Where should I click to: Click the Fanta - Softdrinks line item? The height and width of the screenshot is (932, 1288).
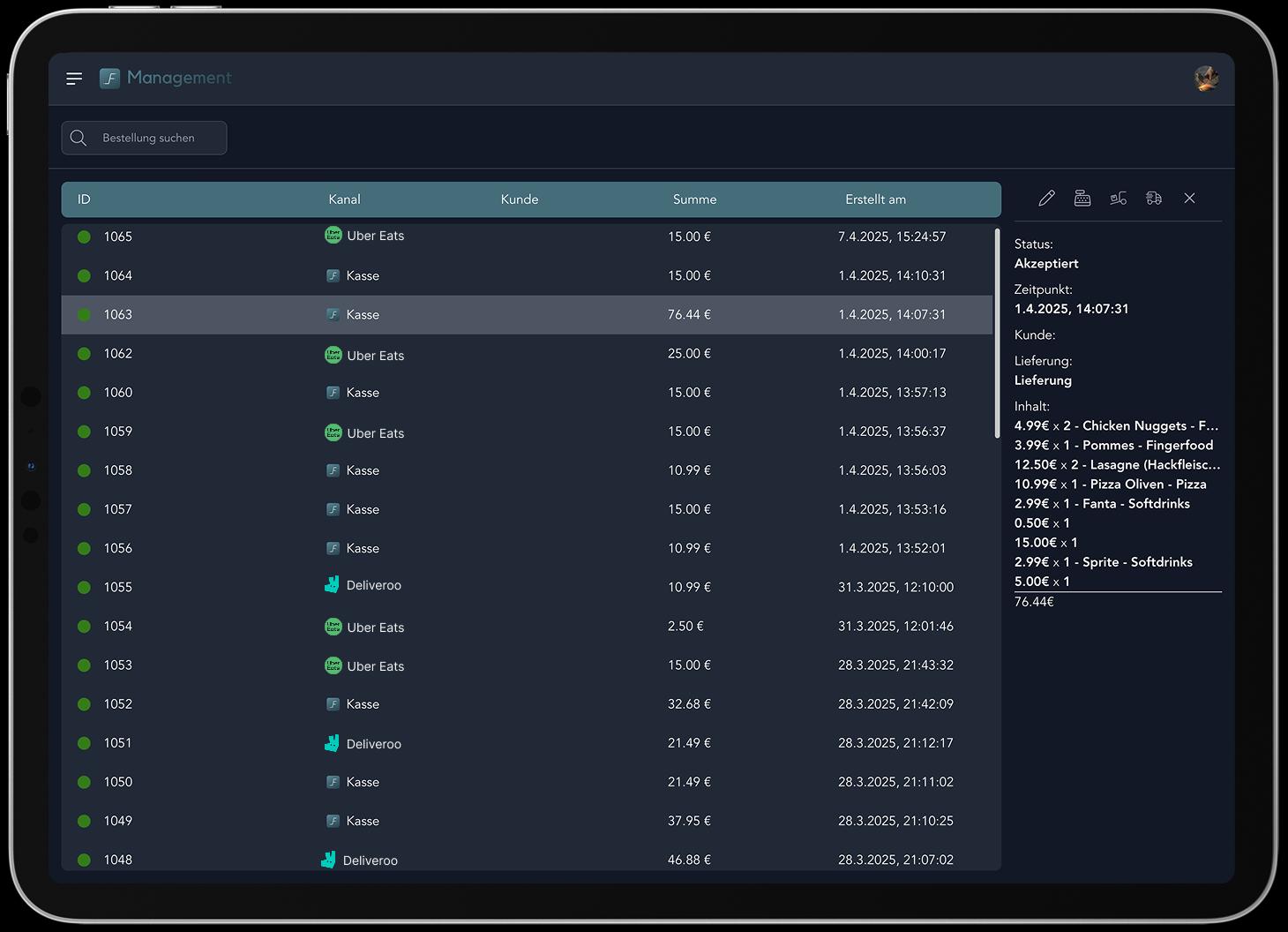[x=1102, y=503]
